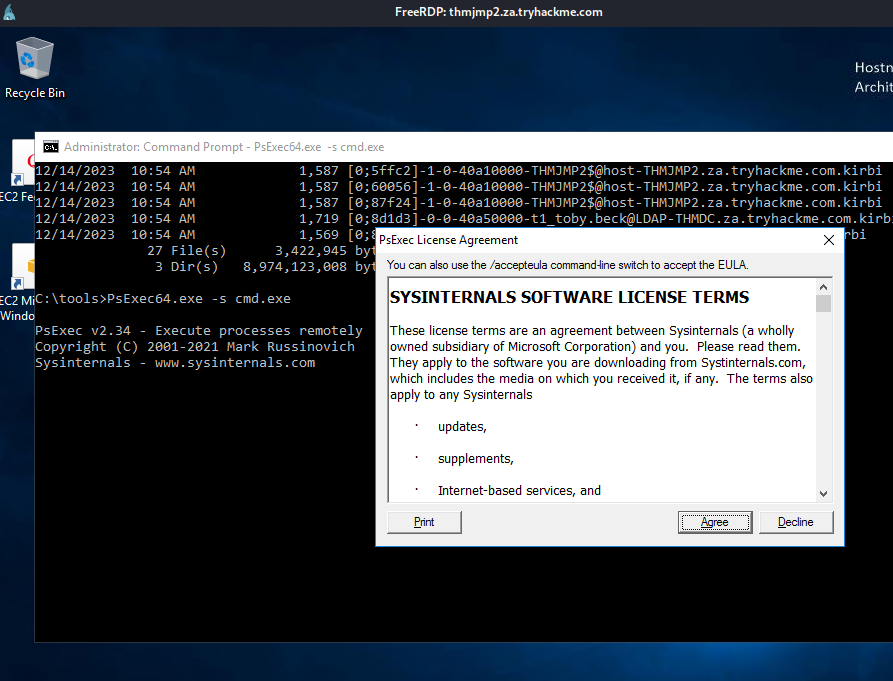Click the 5ffc2 kirbi file listing row
The width and height of the screenshot is (893, 681).
pos(458,170)
